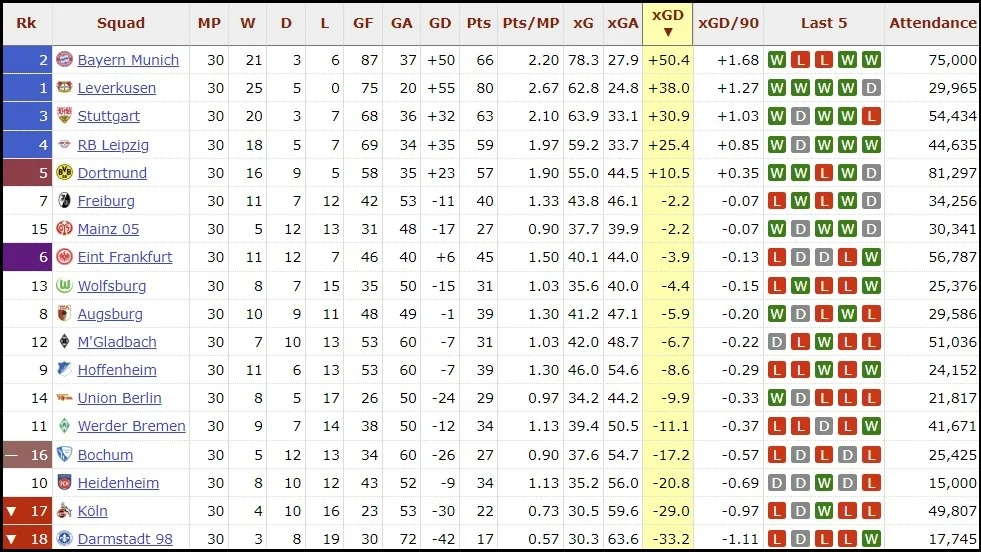Open the Eint Frankfurt team link

(x=125, y=257)
